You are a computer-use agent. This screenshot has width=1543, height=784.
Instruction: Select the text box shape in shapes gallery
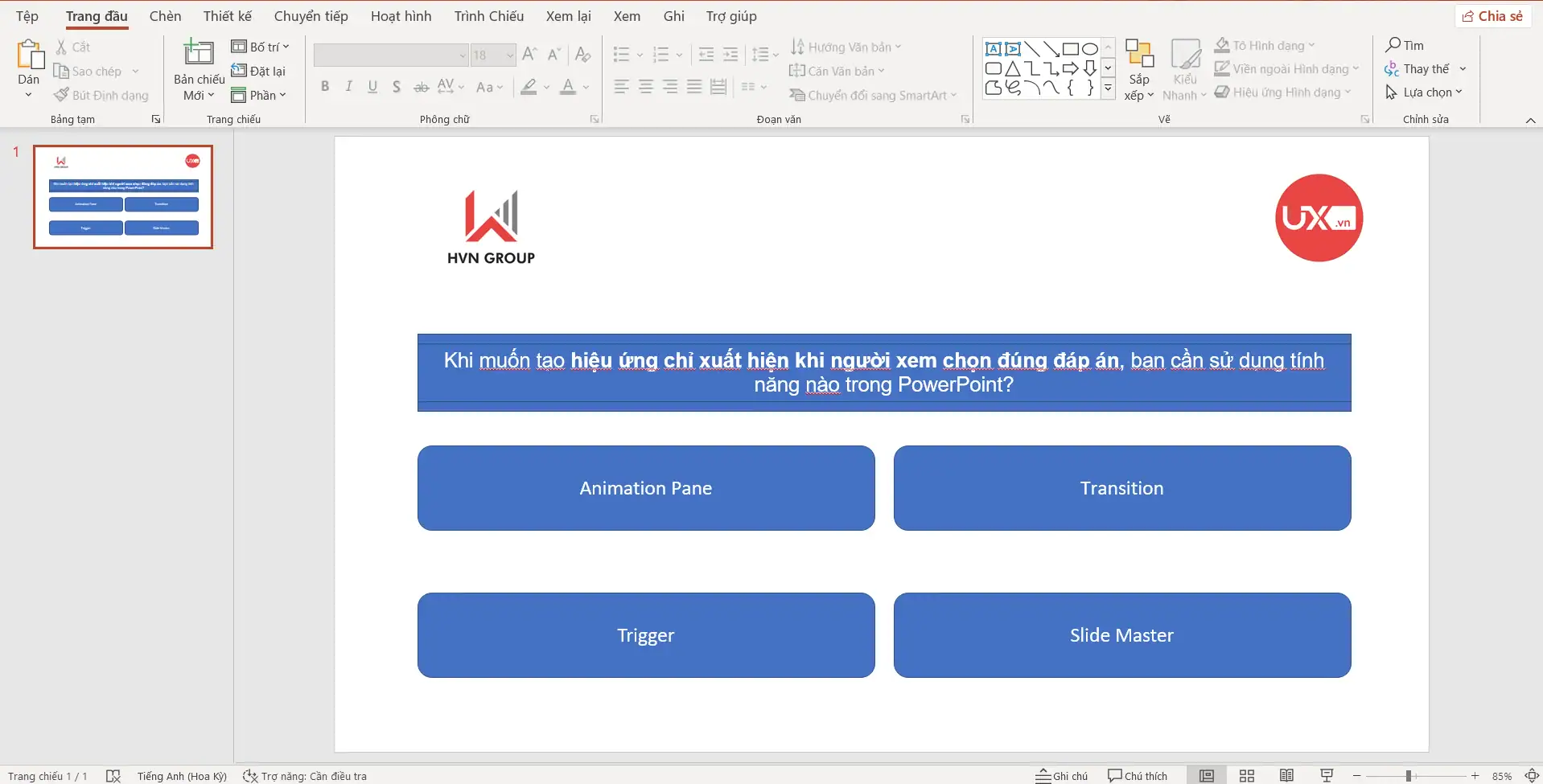point(994,49)
